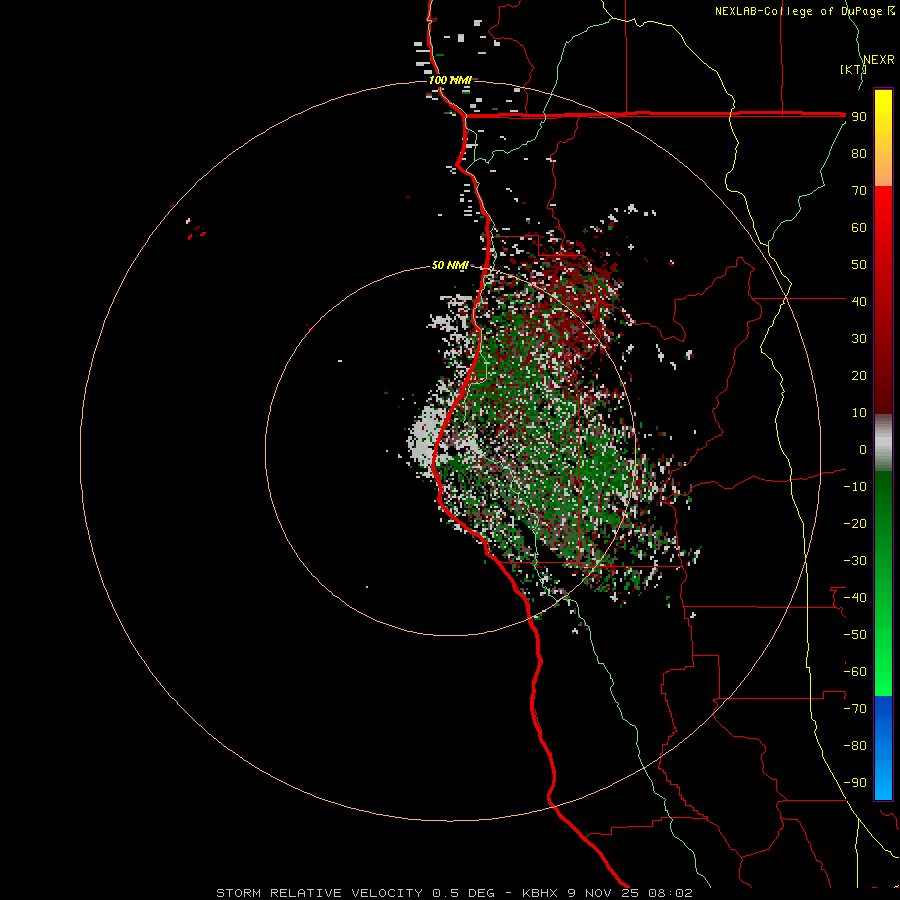Select the 50 NMI range ring label
900x900 pixels.
tap(450, 265)
